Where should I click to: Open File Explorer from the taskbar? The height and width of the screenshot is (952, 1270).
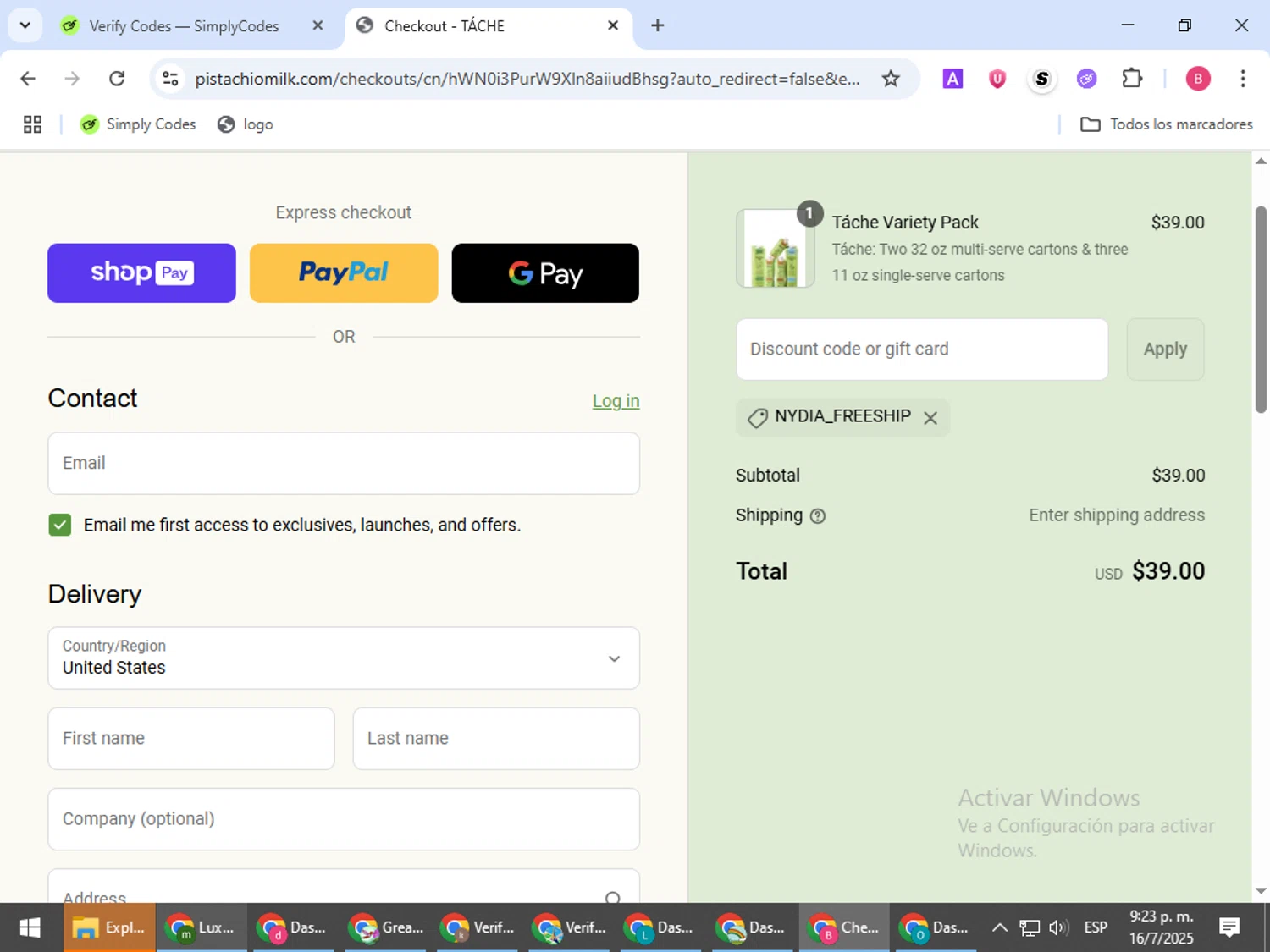[109, 927]
